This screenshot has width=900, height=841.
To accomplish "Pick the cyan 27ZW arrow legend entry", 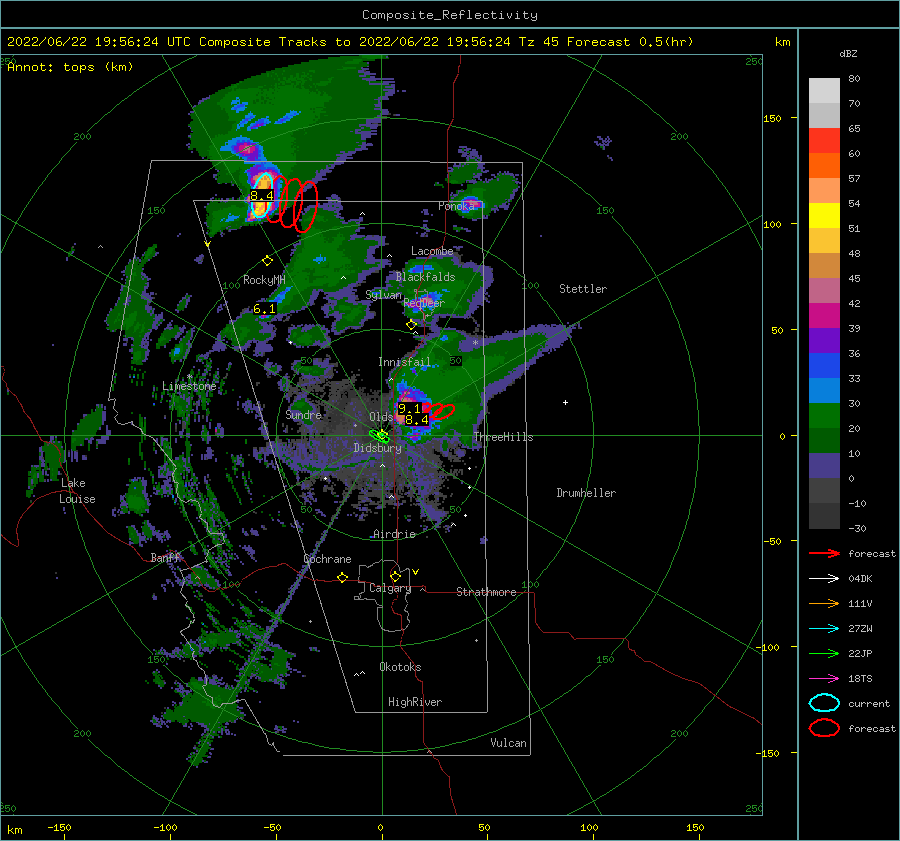I will (x=824, y=629).
